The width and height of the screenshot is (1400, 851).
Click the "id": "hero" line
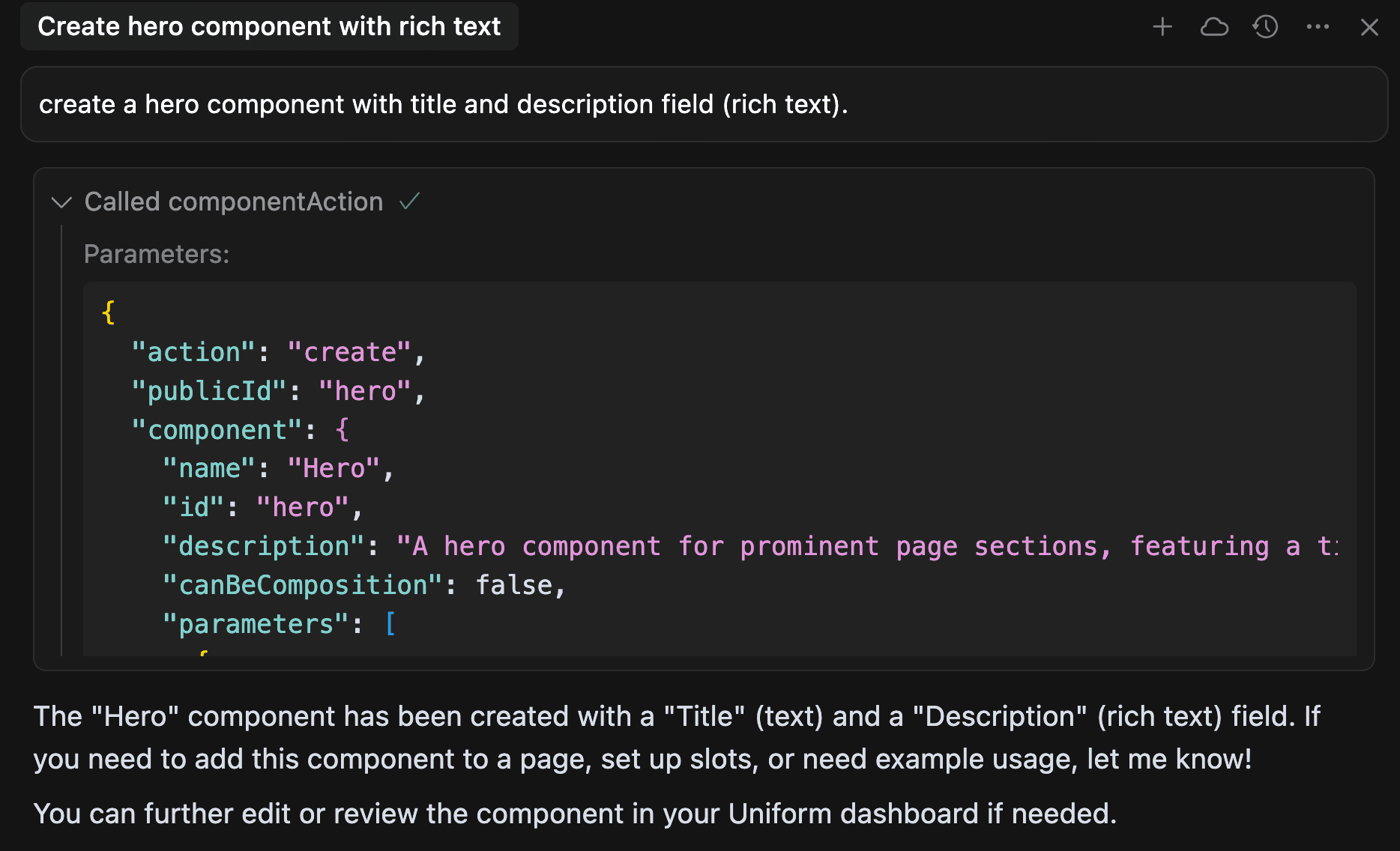(x=263, y=508)
